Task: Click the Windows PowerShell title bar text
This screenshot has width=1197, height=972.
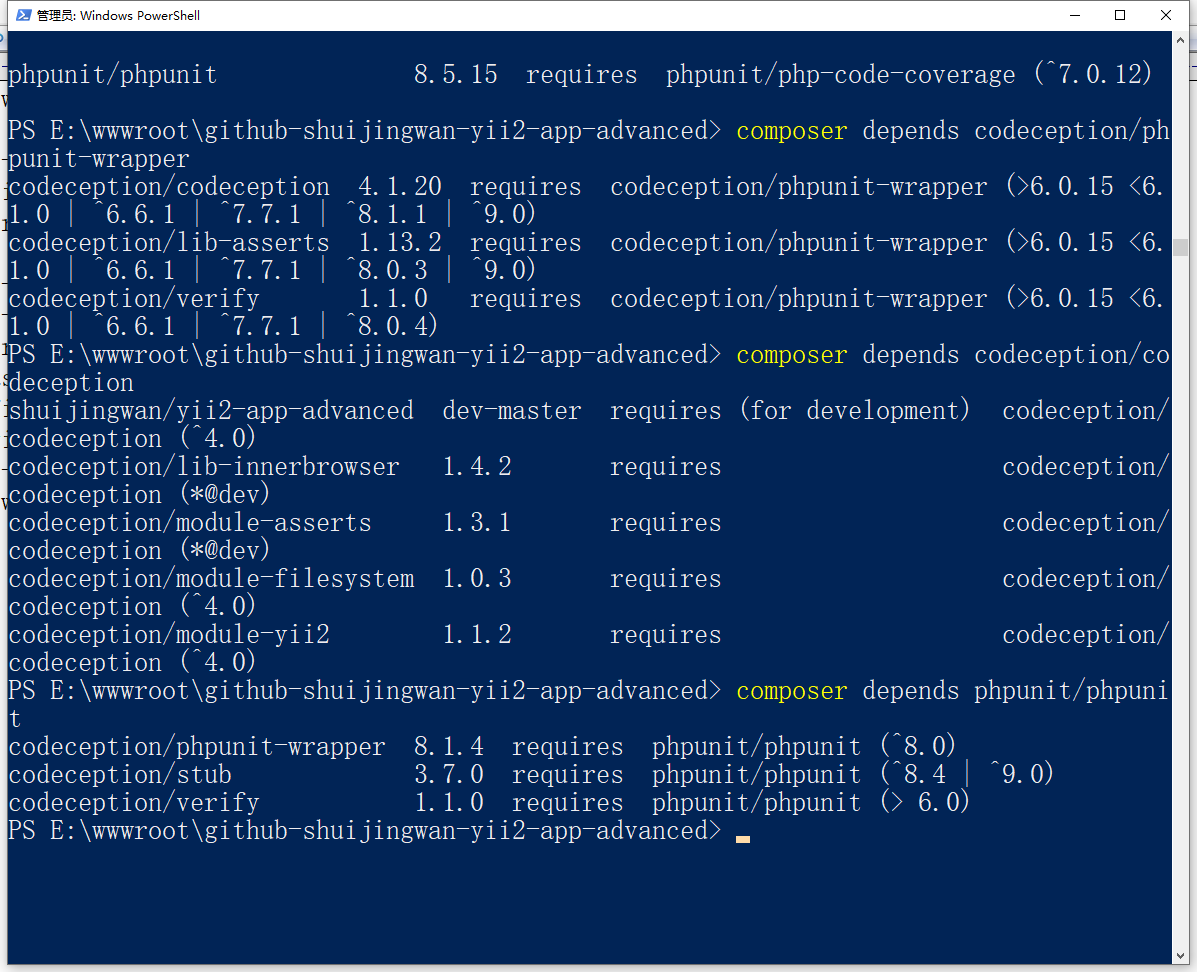Action: click(118, 15)
